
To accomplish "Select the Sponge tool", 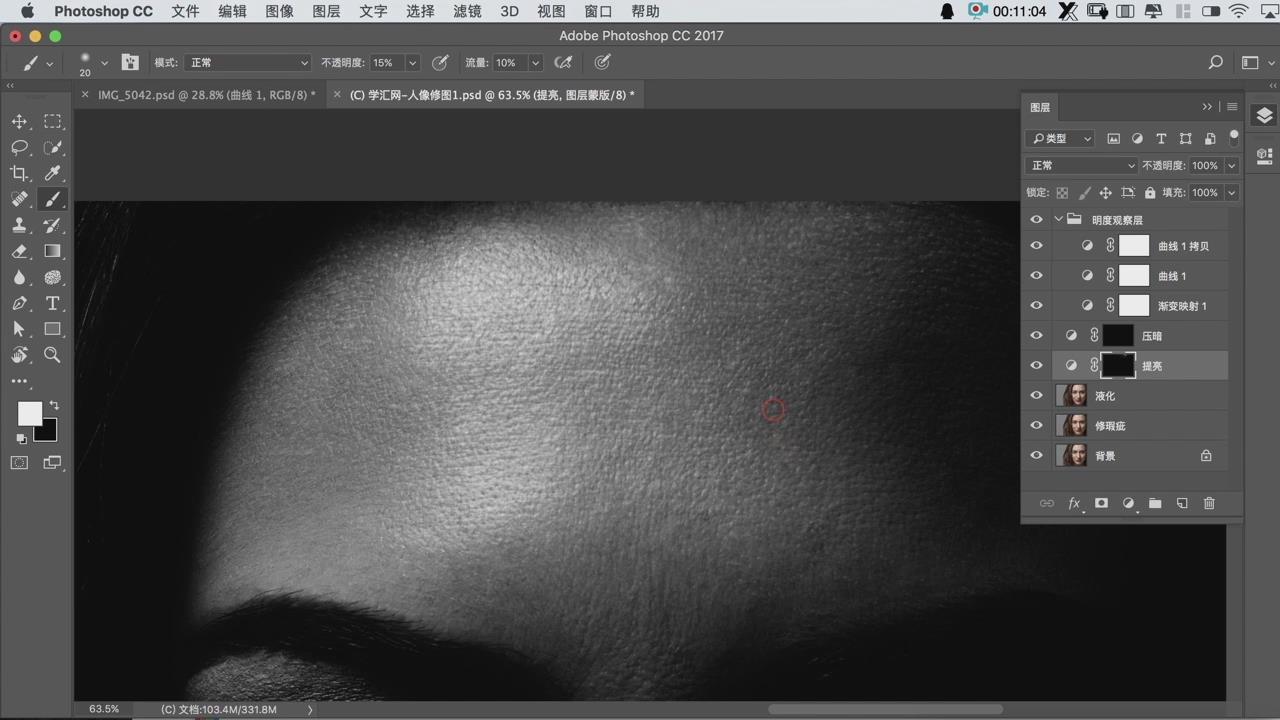I will (52, 277).
